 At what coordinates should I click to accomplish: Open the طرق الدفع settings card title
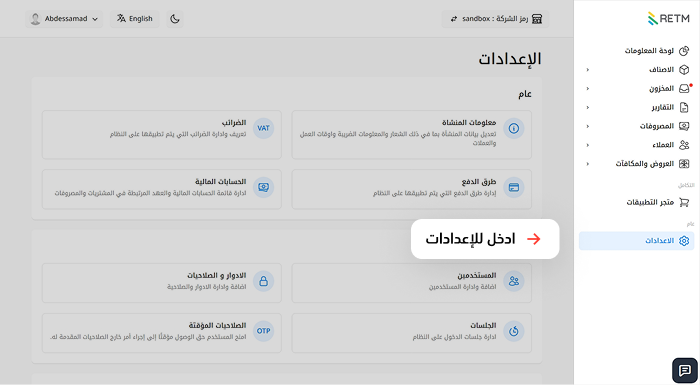coord(479,182)
